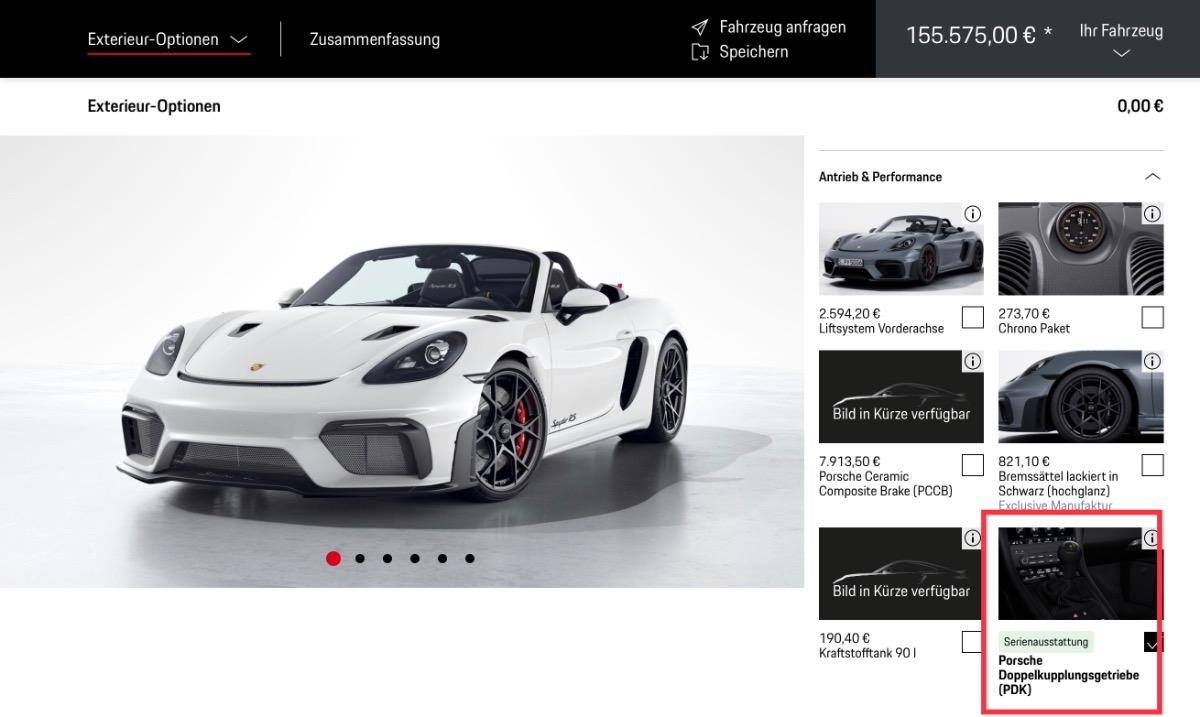1200x717 pixels.
Task: Expand the Ihr Fahrzeug dropdown
Action: coord(1121,40)
